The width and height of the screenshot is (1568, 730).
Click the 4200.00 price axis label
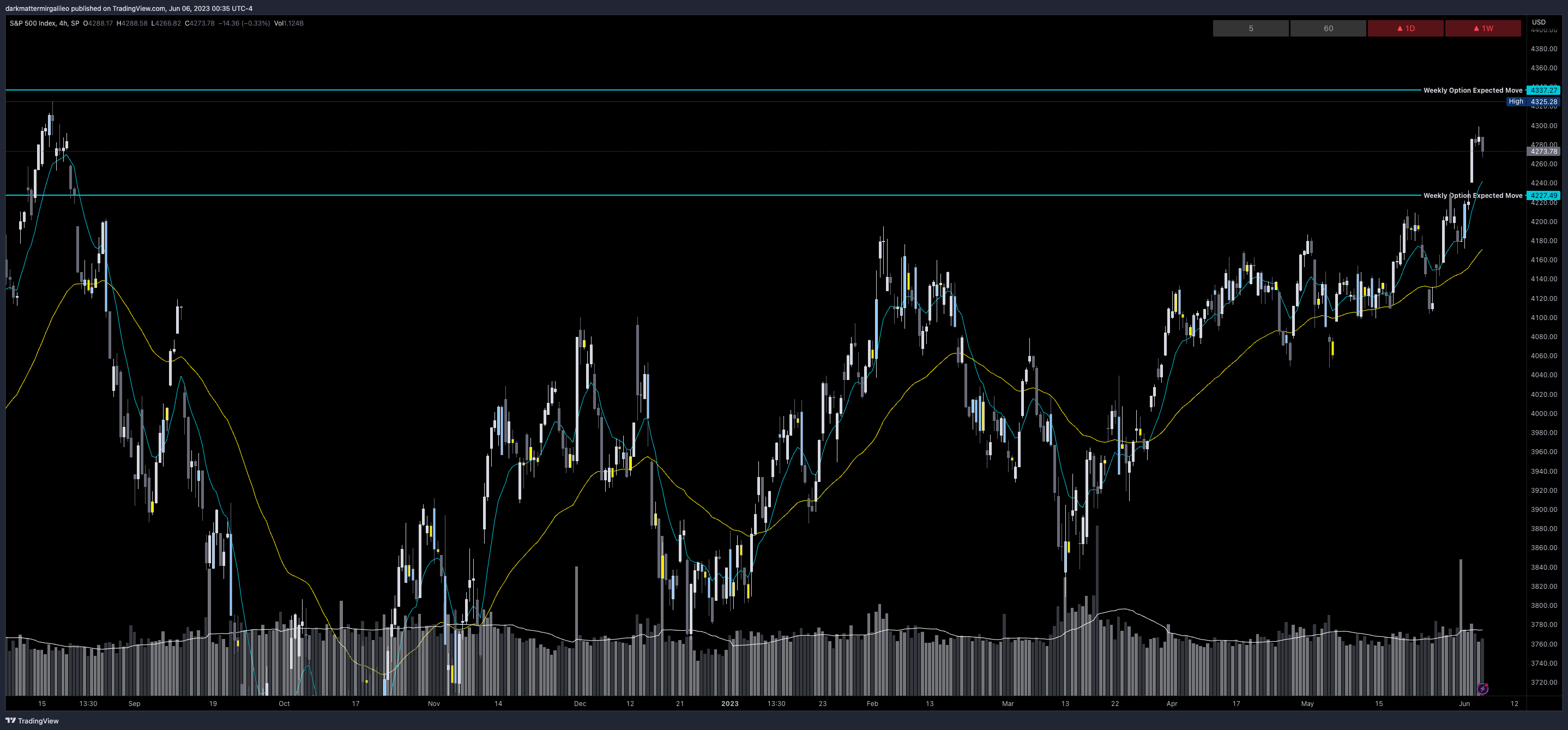click(x=1544, y=222)
